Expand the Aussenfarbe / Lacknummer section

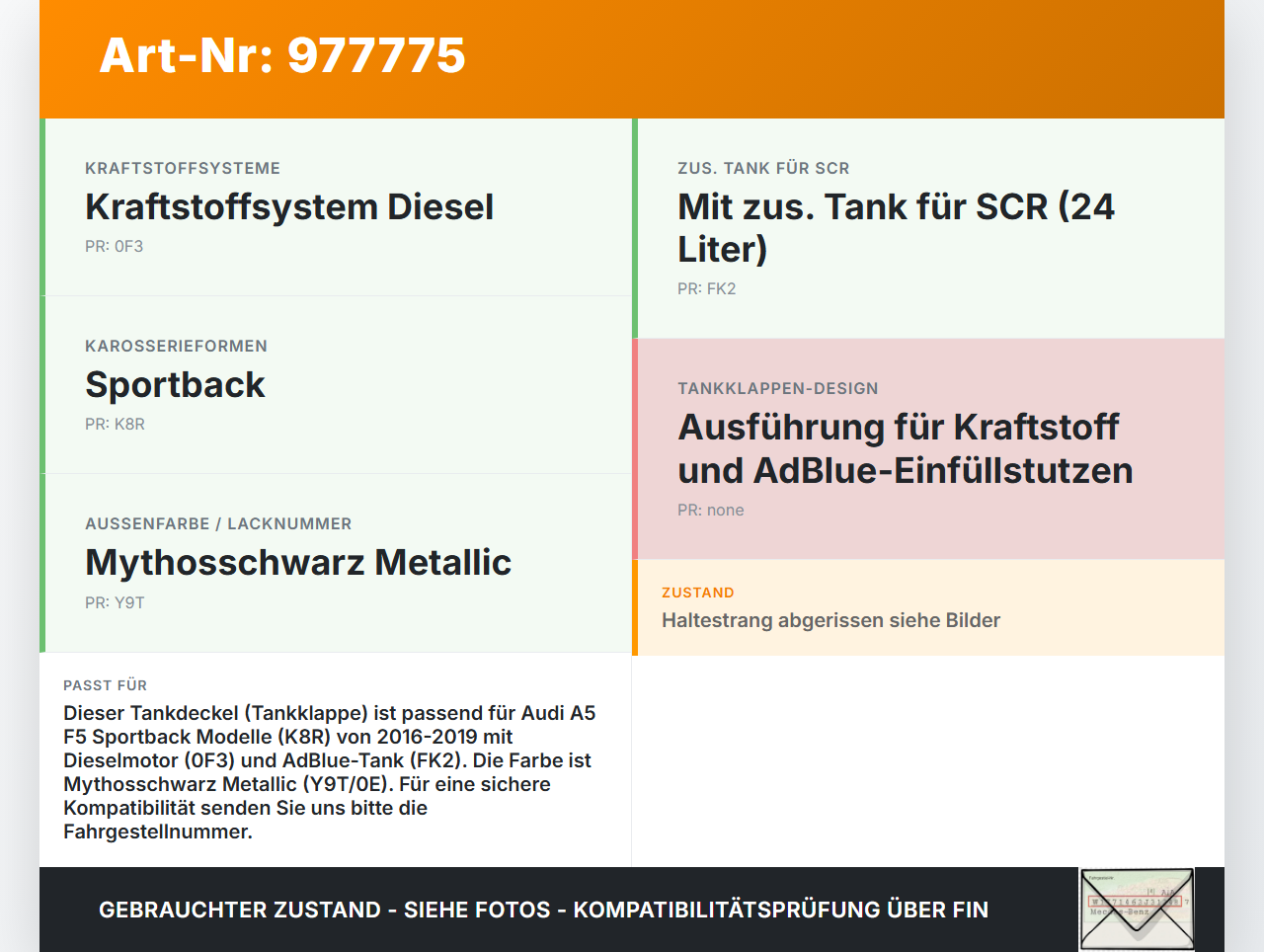click(x=218, y=523)
